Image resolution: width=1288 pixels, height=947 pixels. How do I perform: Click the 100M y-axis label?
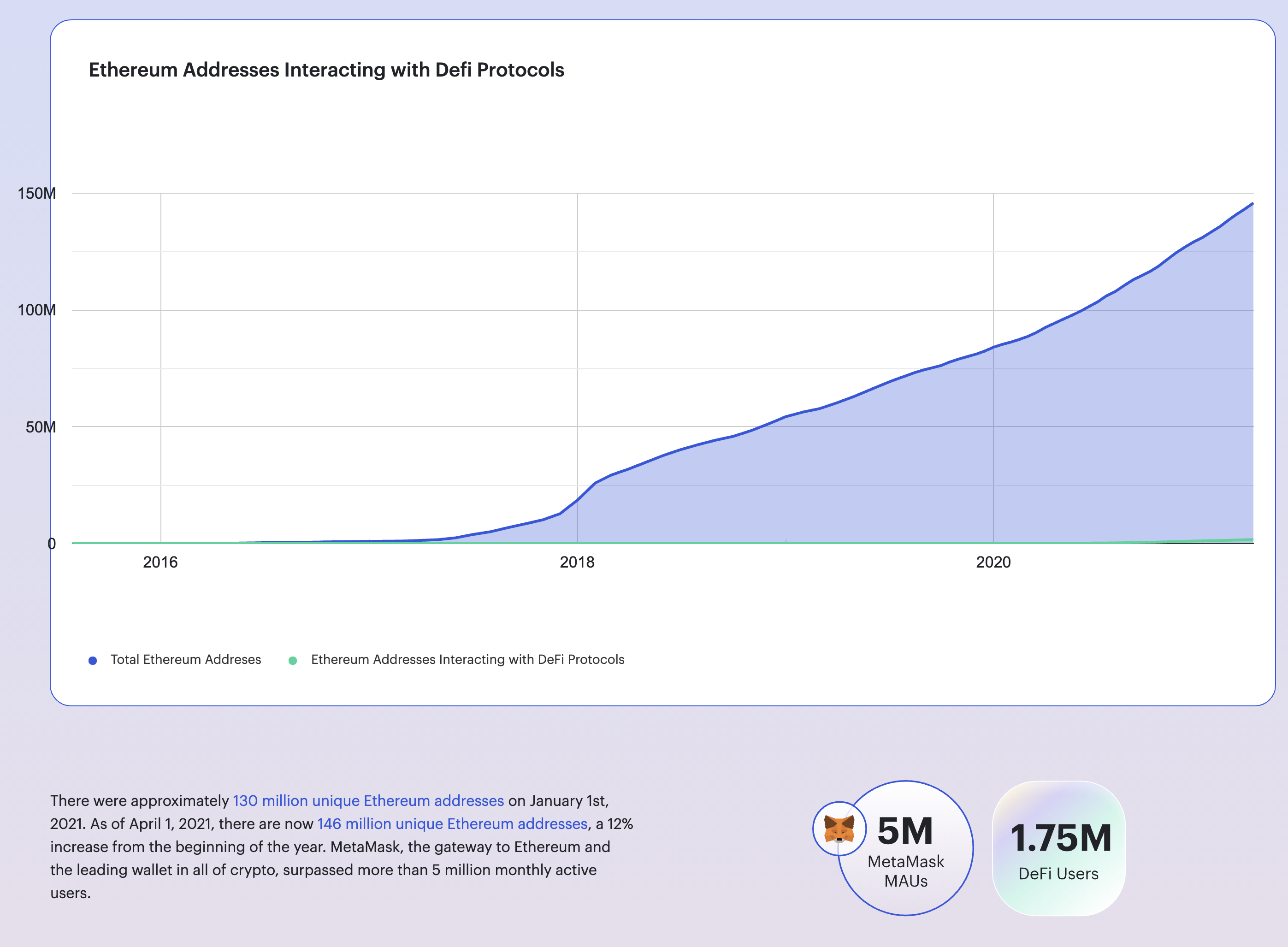37,310
